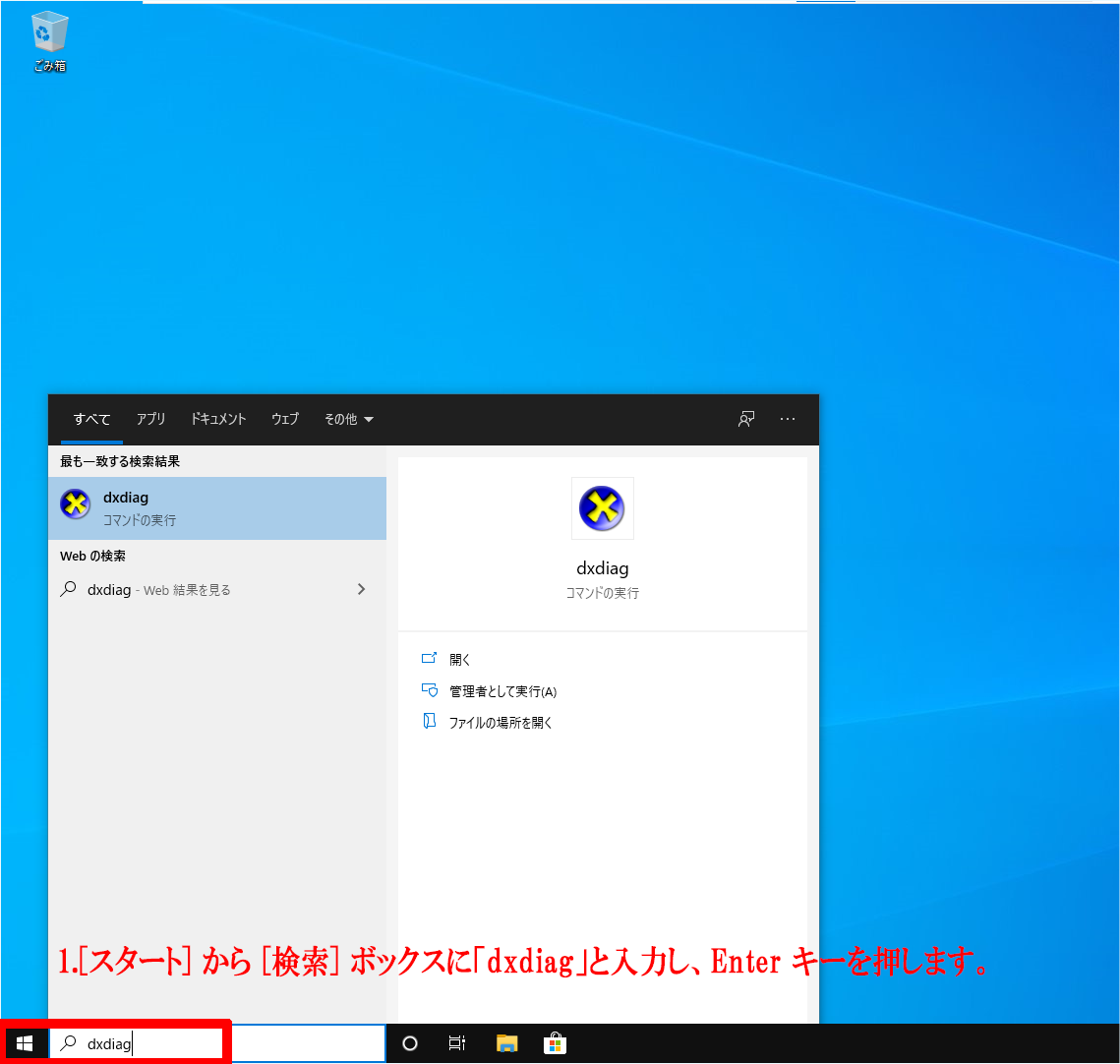The image size is (1120, 1064).
Task: Select the すべて tab
Action: click(x=91, y=419)
